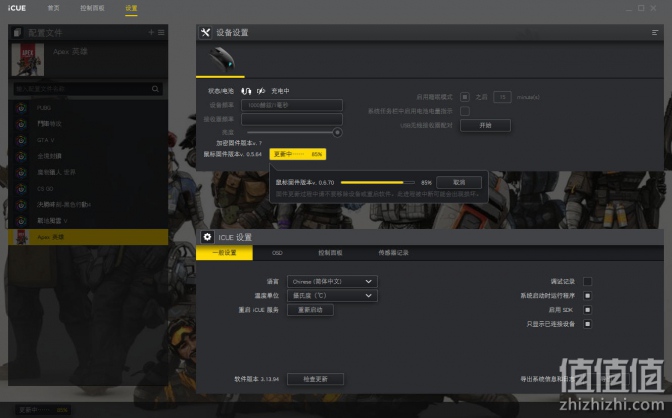The image size is (672, 418).
Task: Click the sleep minutes input field
Action: 502,97
